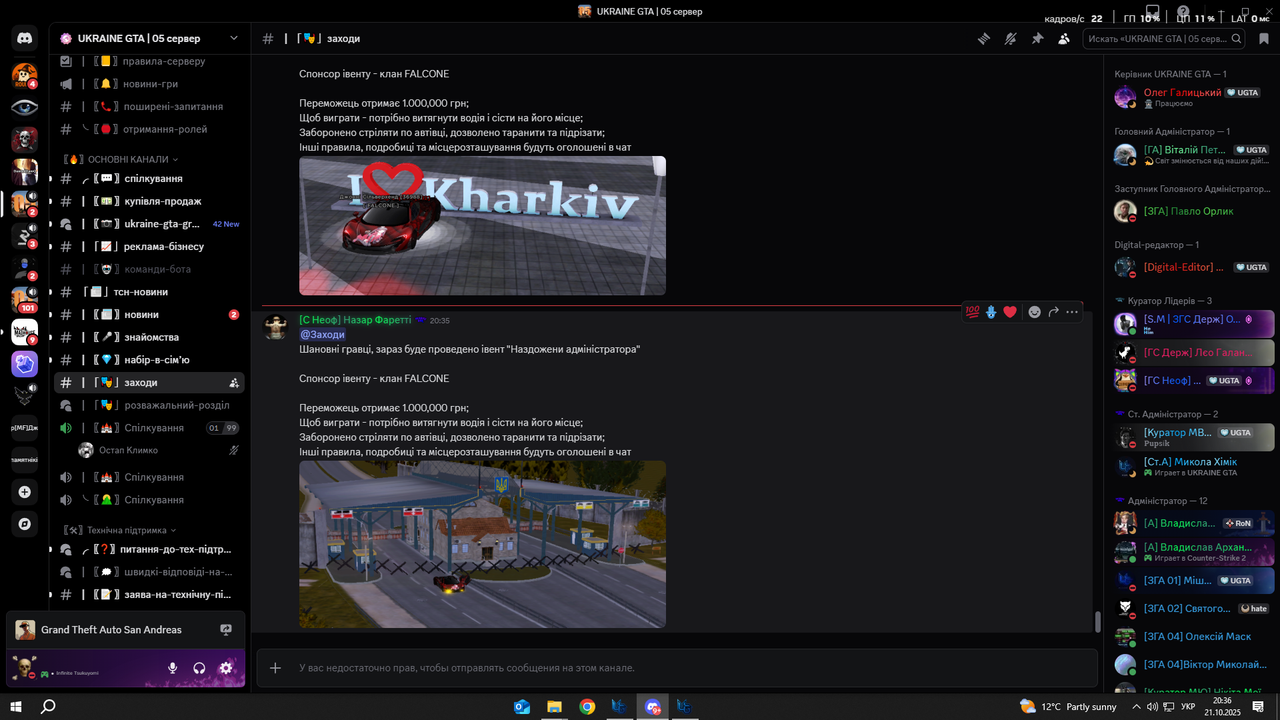
Task: Open the purple crystal server icon
Action: coord(25,364)
